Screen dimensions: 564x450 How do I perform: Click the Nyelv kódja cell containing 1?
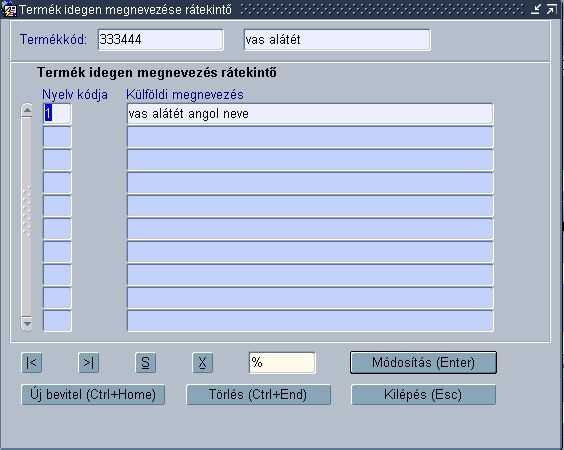pos(57,114)
